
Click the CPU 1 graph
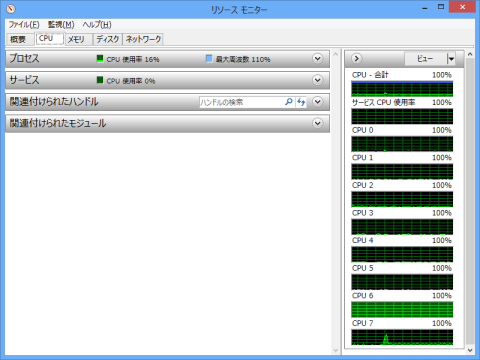tap(402, 172)
